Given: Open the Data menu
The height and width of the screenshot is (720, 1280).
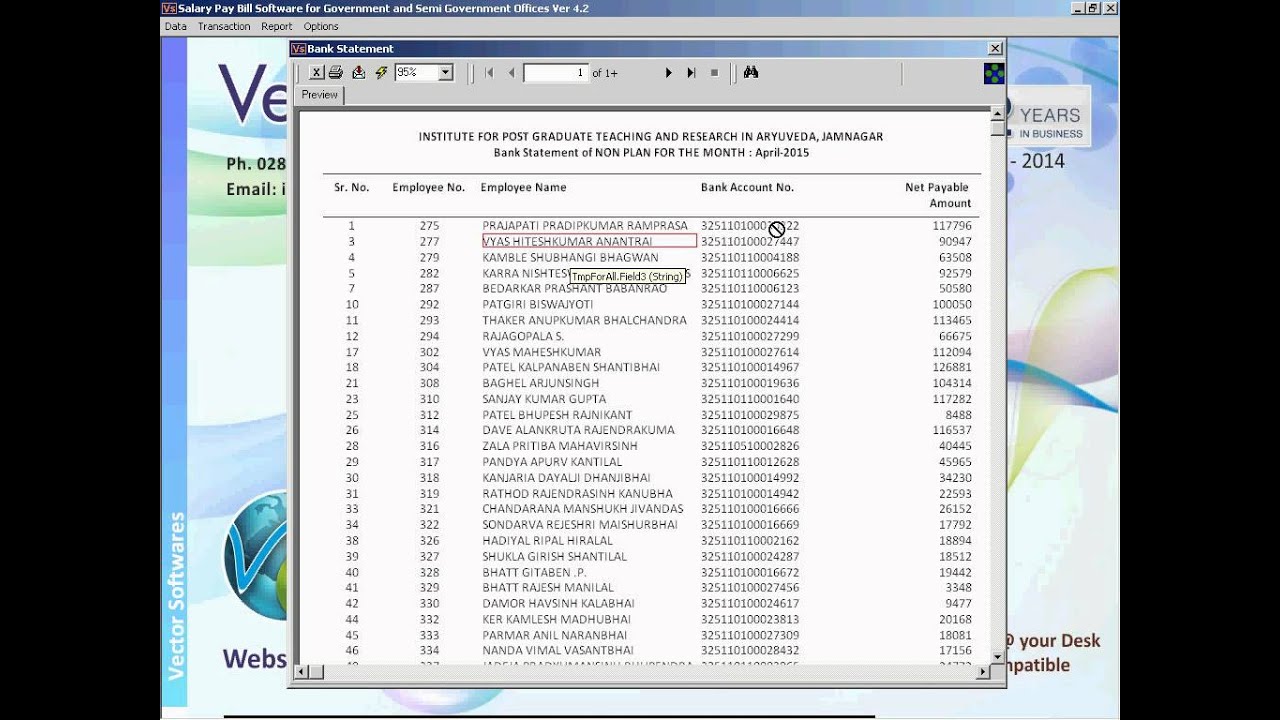Looking at the screenshot, I should (x=176, y=26).
